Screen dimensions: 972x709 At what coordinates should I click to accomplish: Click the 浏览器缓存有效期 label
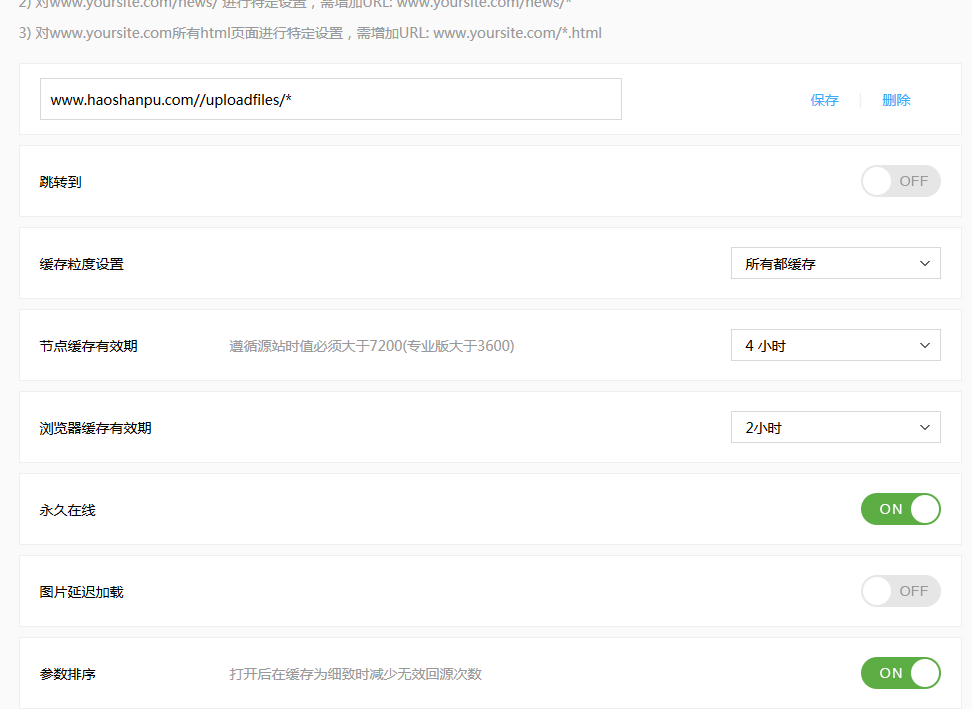(96, 428)
